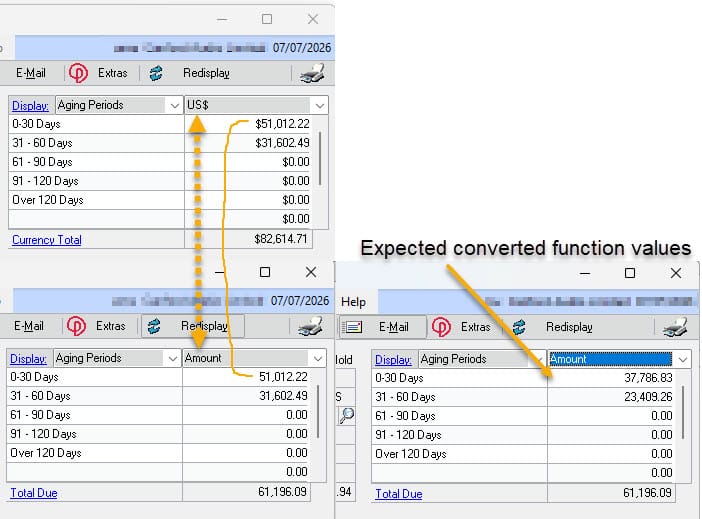Image resolution: width=702 pixels, height=519 pixels.
Task: Click the Display link in the top window
Action: (x=30, y=106)
